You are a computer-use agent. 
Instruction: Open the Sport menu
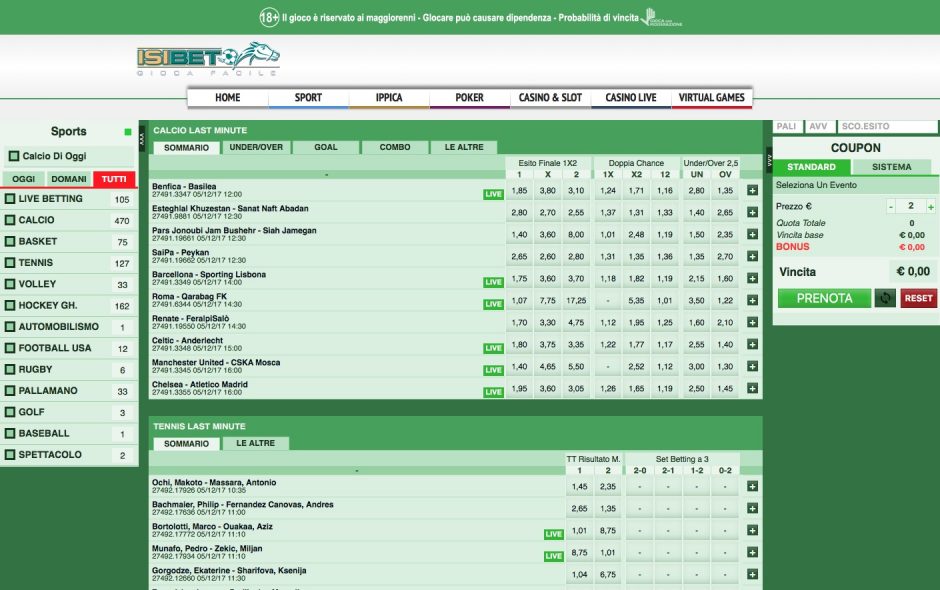point(308,98)
